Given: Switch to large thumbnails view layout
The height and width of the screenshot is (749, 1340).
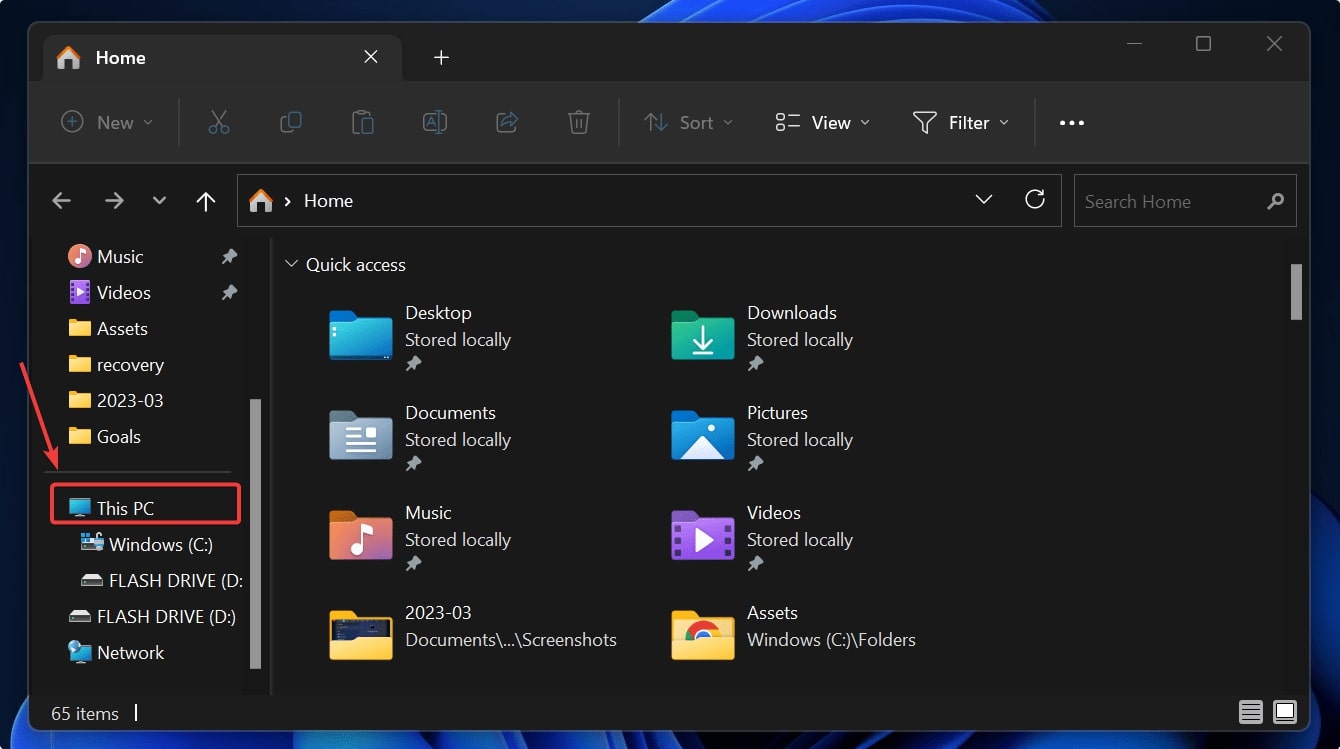Looking at the screenshot, I should tap(1285, 712).
